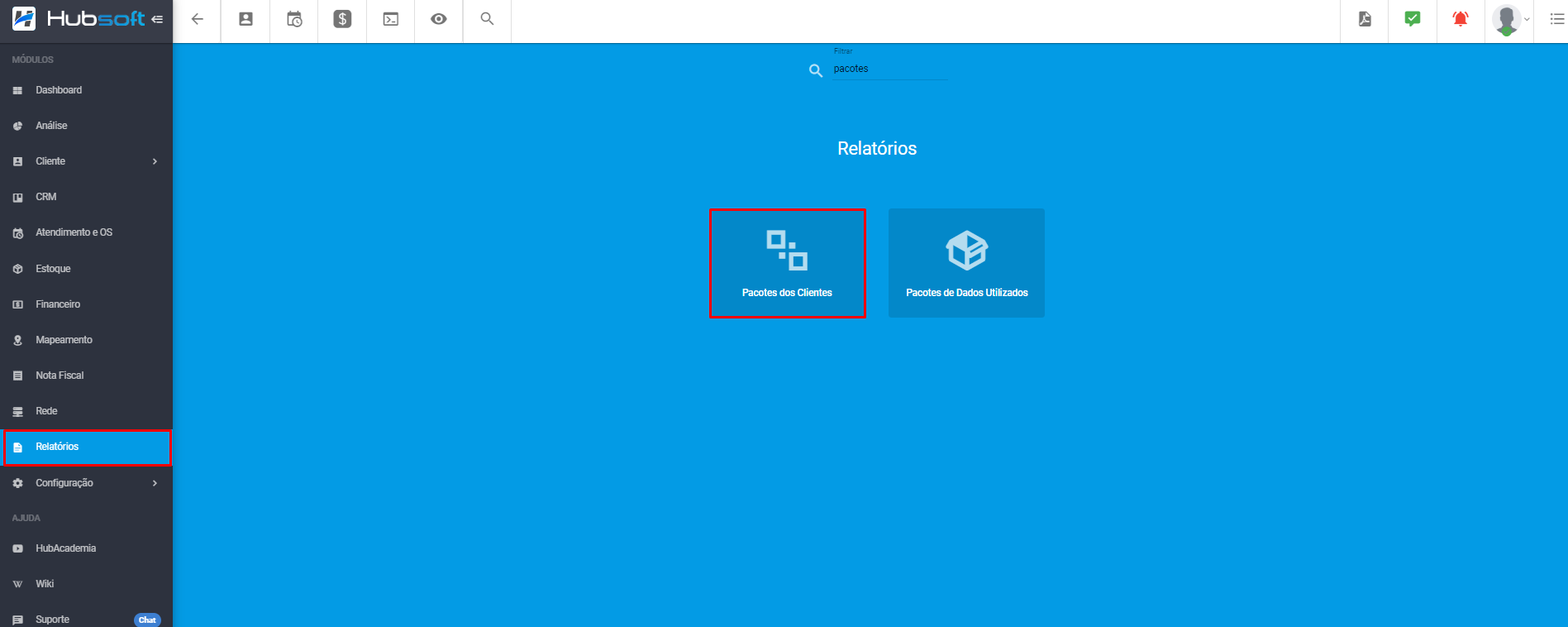
Task: Click the HubAcademia video icon
Action: (x=17, y=548)
